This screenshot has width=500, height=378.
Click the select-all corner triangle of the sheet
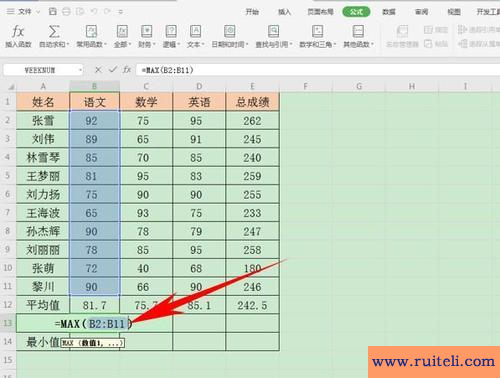(11, 87)
